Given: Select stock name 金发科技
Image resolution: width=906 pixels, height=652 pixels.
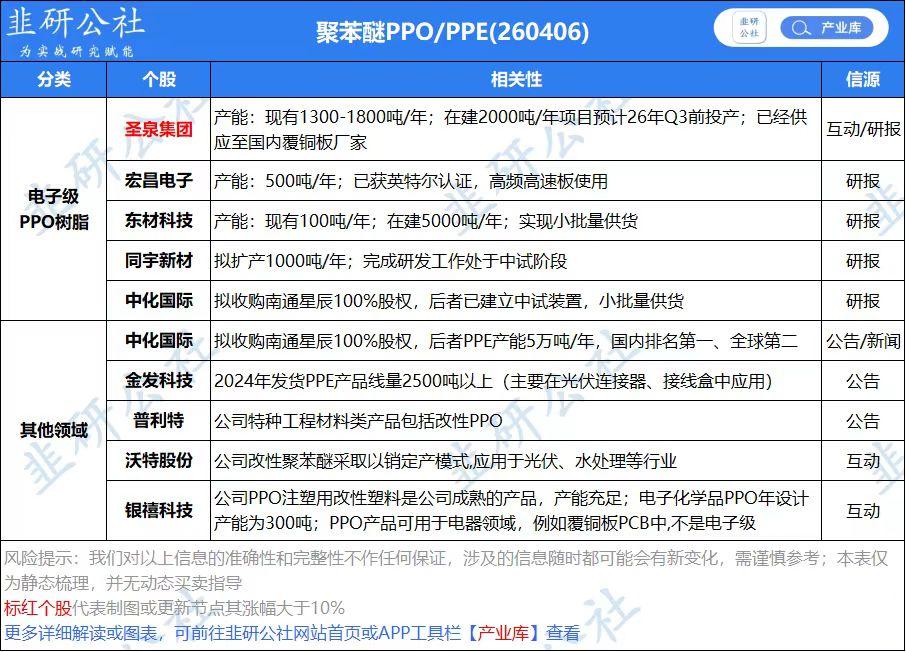Looking at the screenshot, I should coord(159,380).
